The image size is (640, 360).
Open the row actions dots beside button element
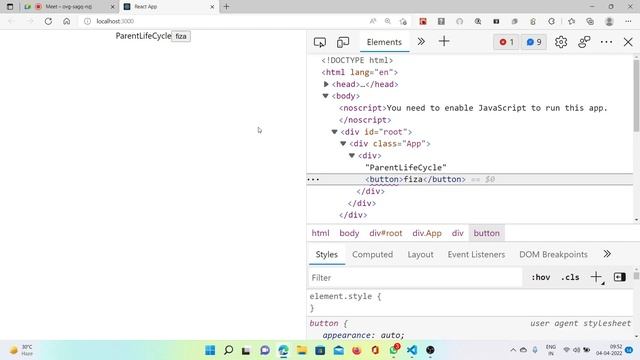(x=313, y=179)
